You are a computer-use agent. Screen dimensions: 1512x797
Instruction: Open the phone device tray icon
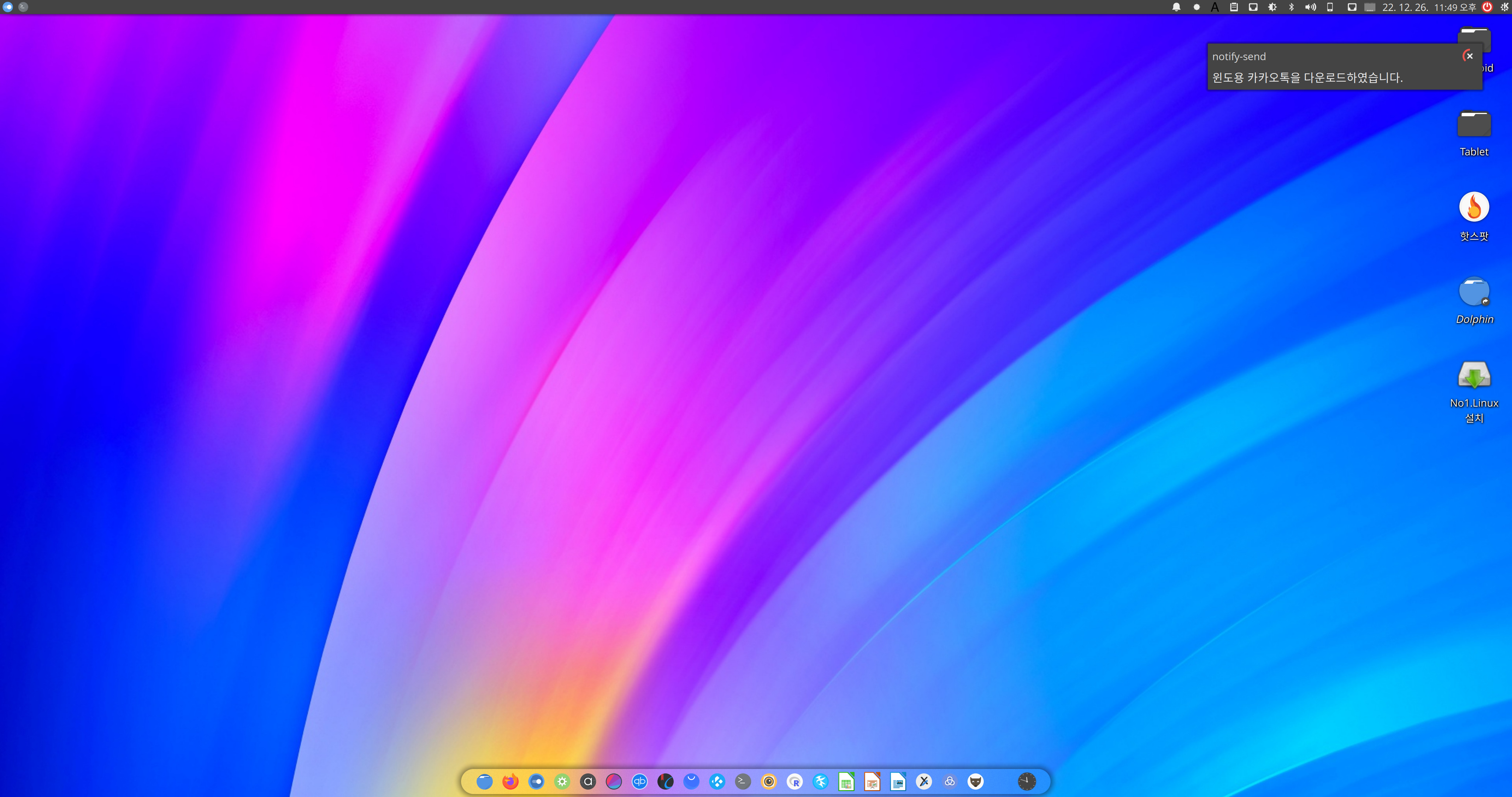pyautogui.click(x=1330, y=7)
